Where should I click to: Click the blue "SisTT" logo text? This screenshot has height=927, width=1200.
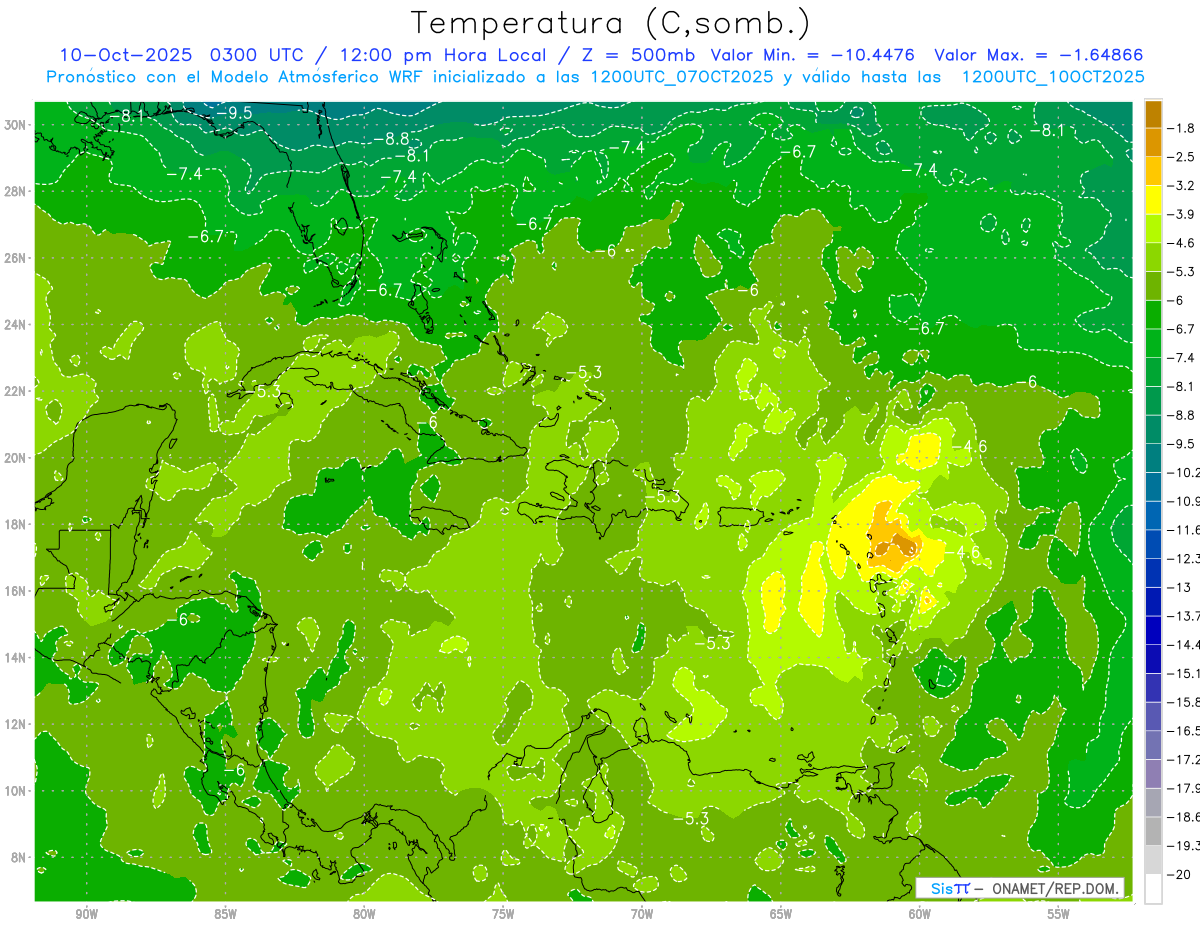tap(950, 888)
